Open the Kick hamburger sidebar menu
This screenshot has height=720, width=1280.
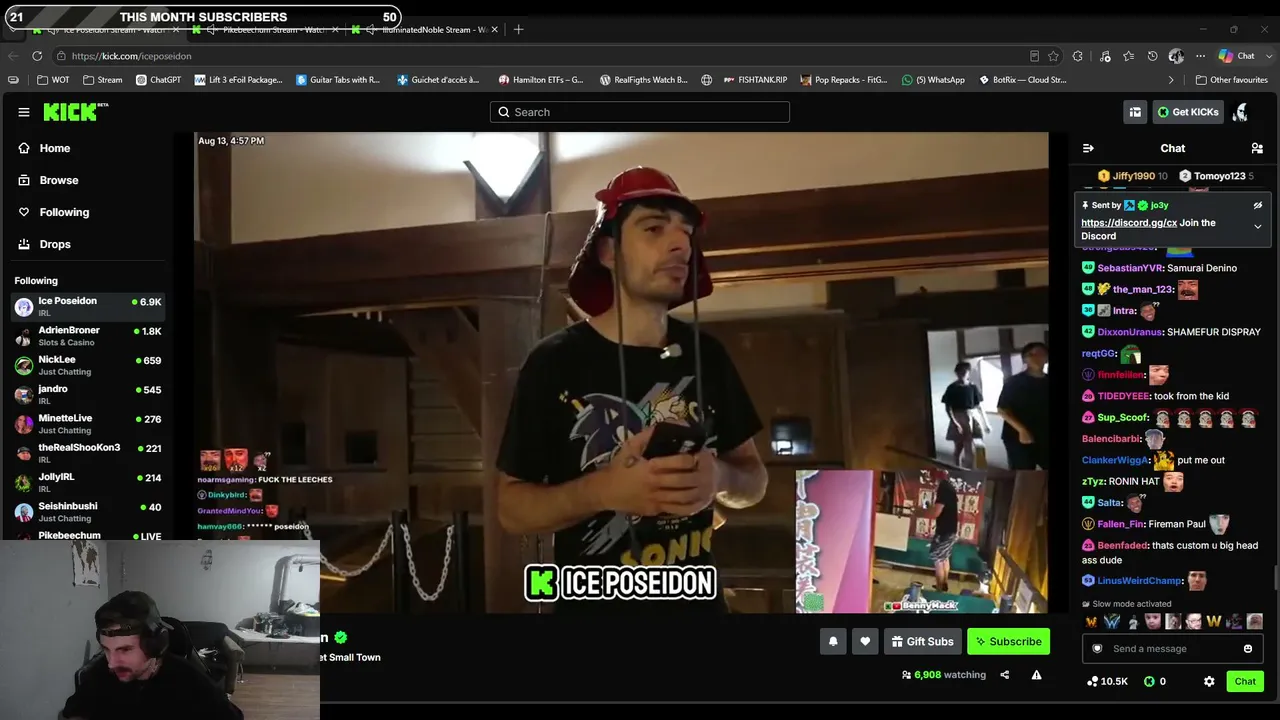[24, 112]
